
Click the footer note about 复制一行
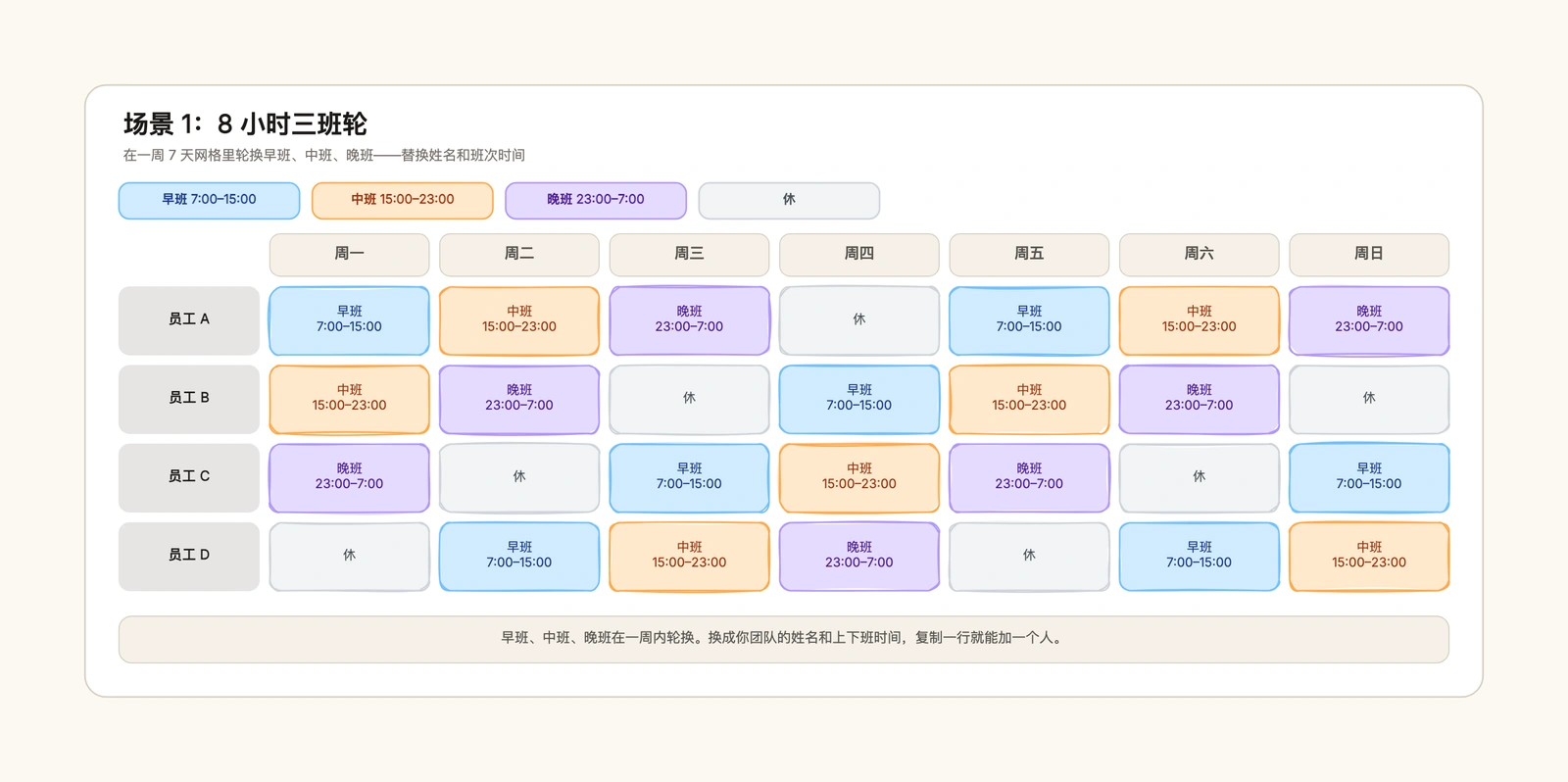(x=784, y=638)
